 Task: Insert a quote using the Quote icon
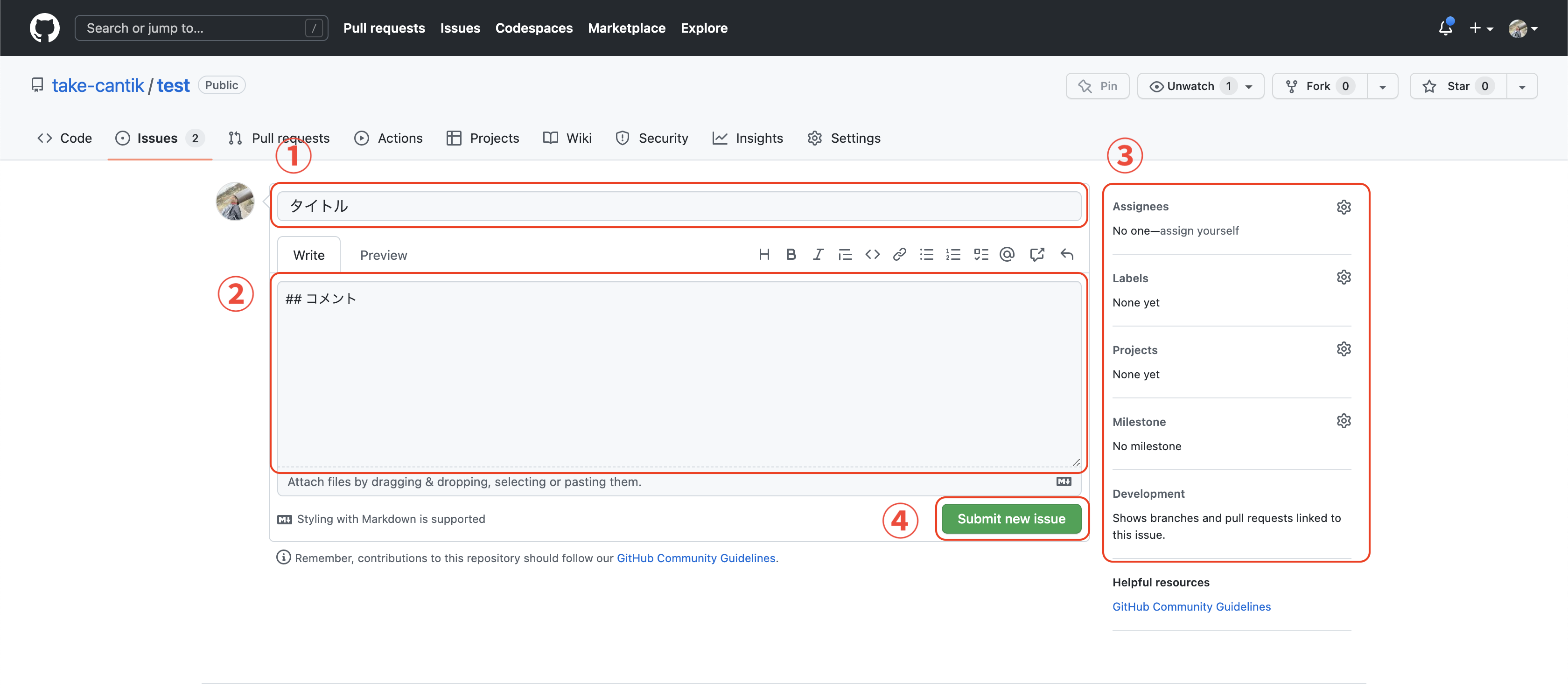click(x=846, y=254)
